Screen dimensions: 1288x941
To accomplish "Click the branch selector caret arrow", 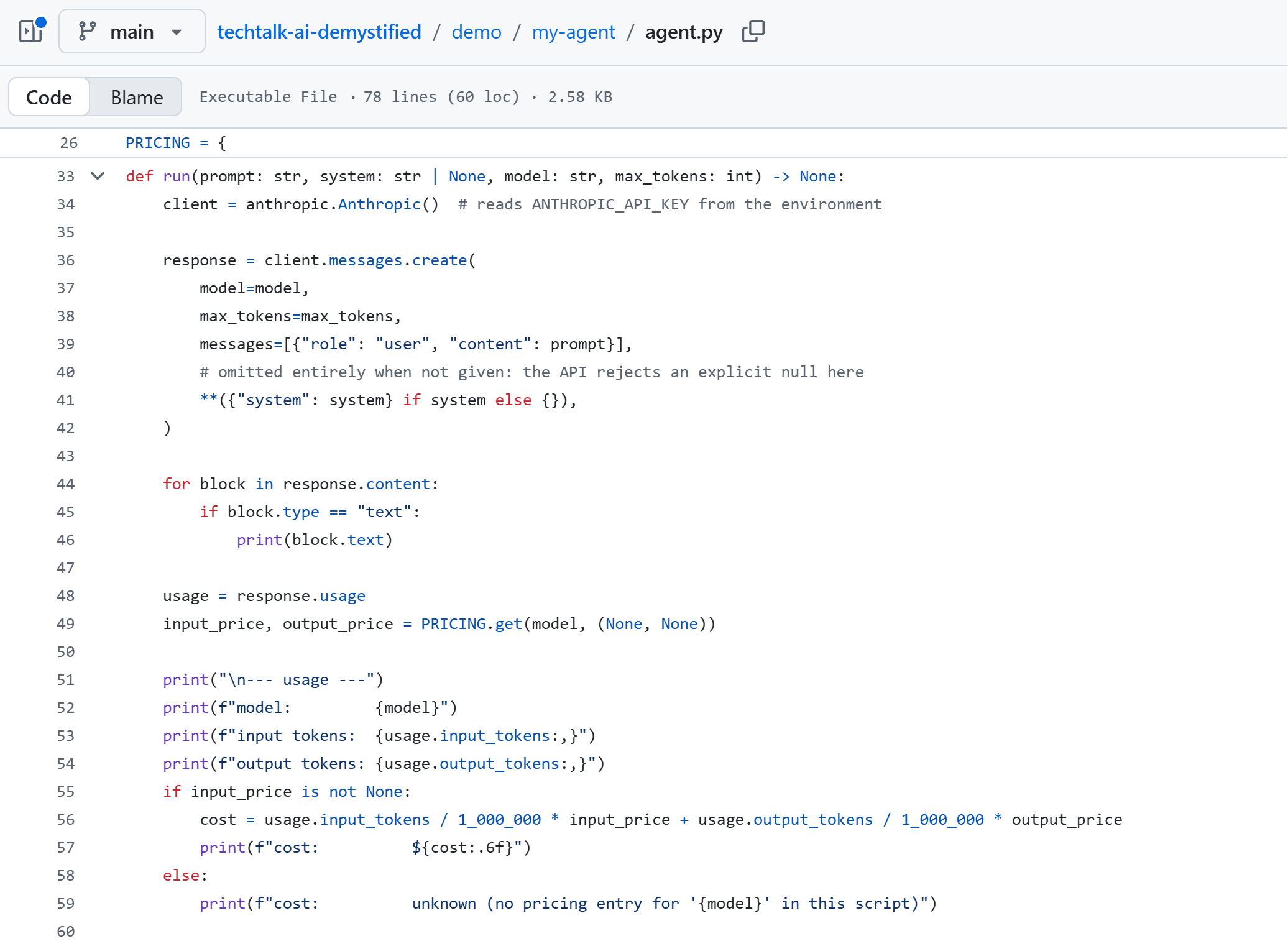I will [x=177, y=32].
